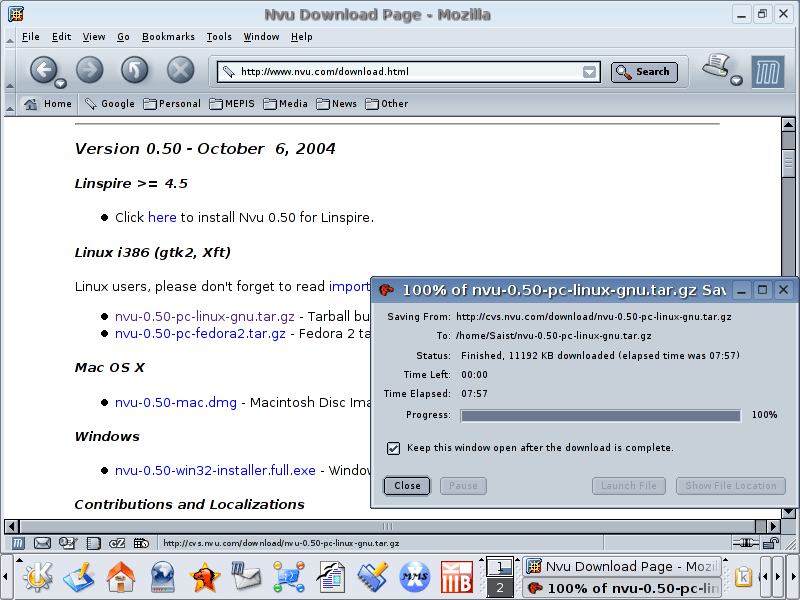Viewport: 800px width, 600px height.
Task: Expand the URL bar history dropdown
Action: click(589, 72)
